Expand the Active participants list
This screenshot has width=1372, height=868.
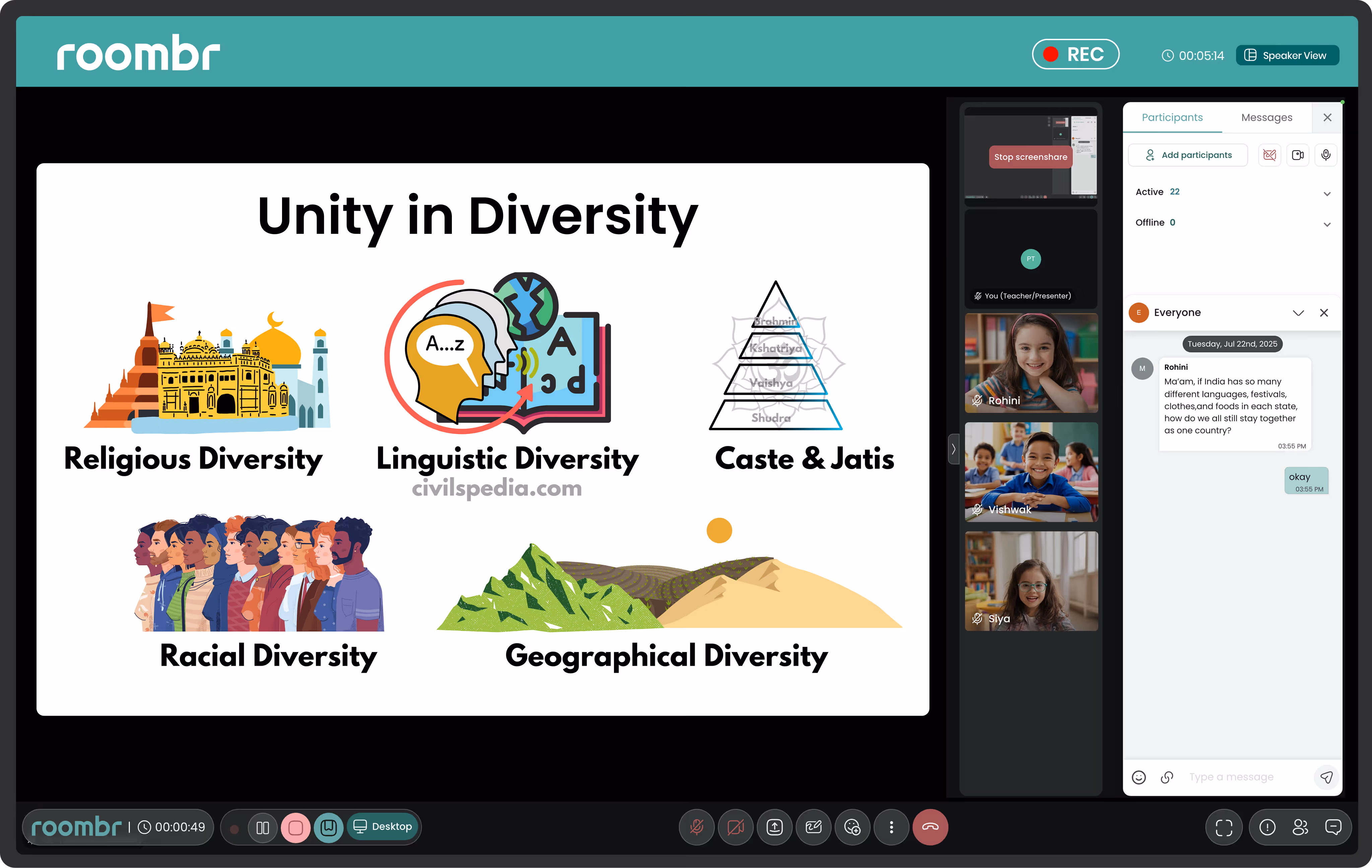coord(1326,194)
